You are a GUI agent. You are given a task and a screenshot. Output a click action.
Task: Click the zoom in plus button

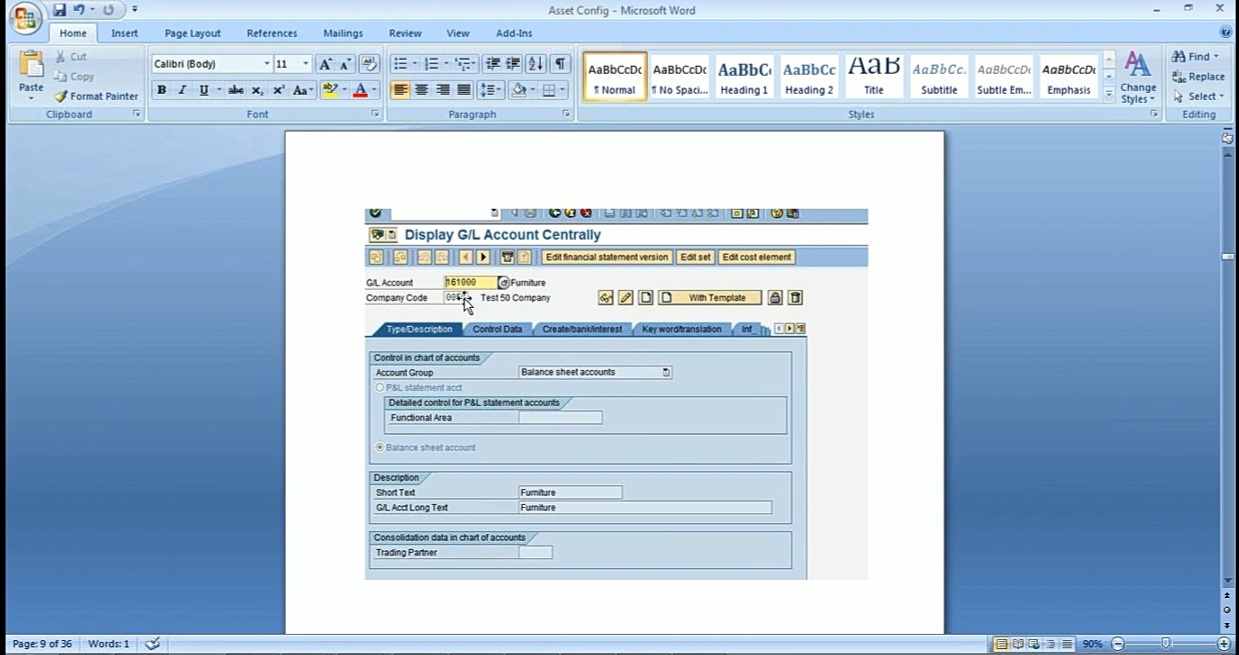[x=1223, y=644]
